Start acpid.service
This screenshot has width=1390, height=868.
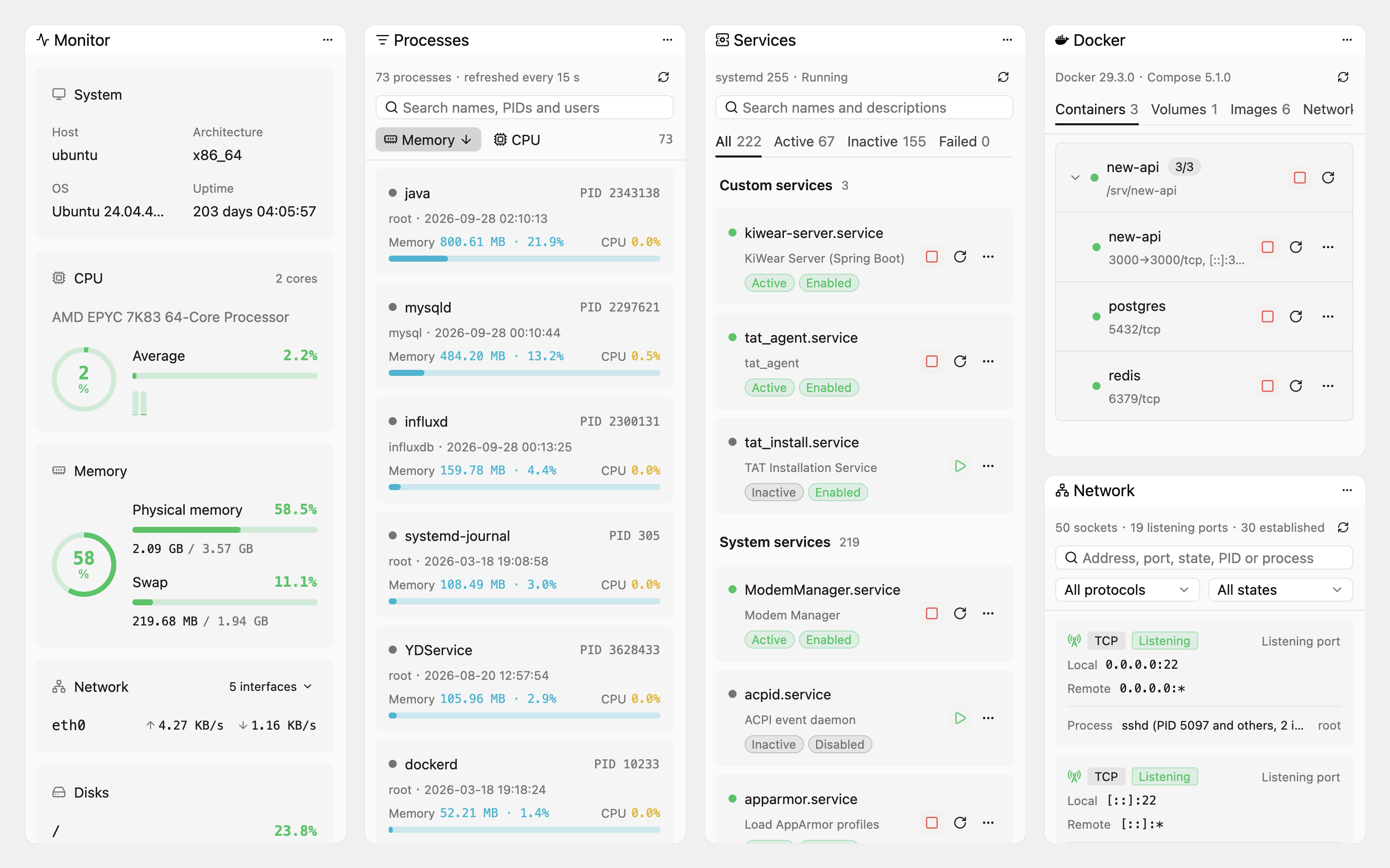(x=960, y=718)
